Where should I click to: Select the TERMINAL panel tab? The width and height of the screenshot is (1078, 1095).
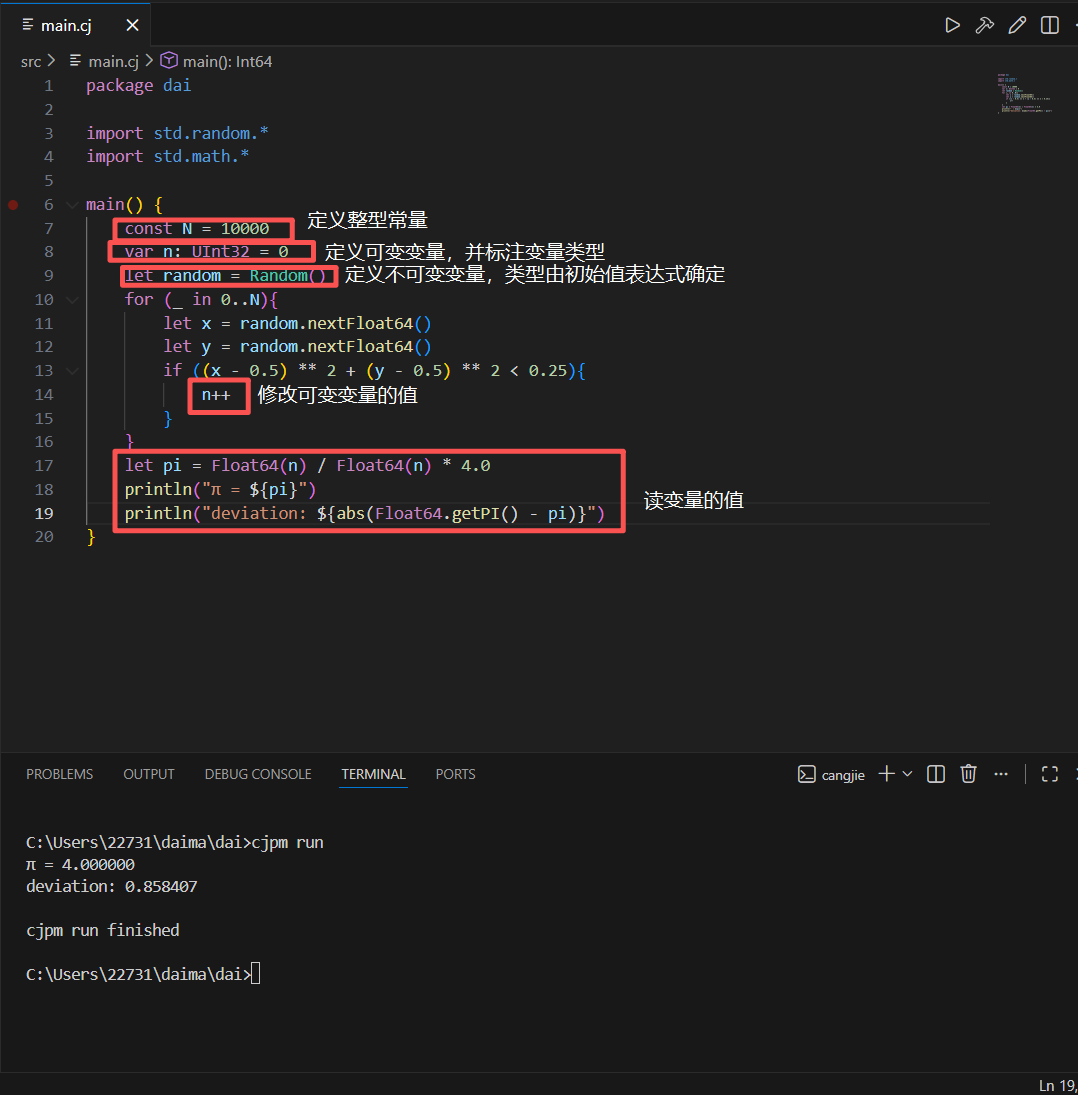pyautogui.click(x=373, y=774)
